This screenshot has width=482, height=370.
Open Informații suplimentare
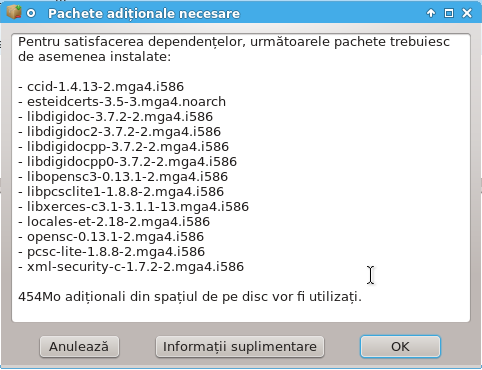(240, 347)
